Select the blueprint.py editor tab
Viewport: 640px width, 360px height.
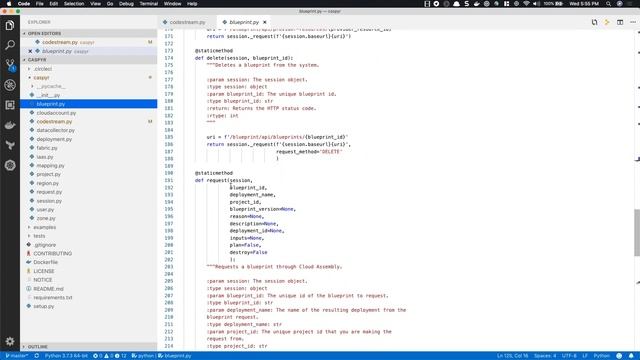(244, 22)
